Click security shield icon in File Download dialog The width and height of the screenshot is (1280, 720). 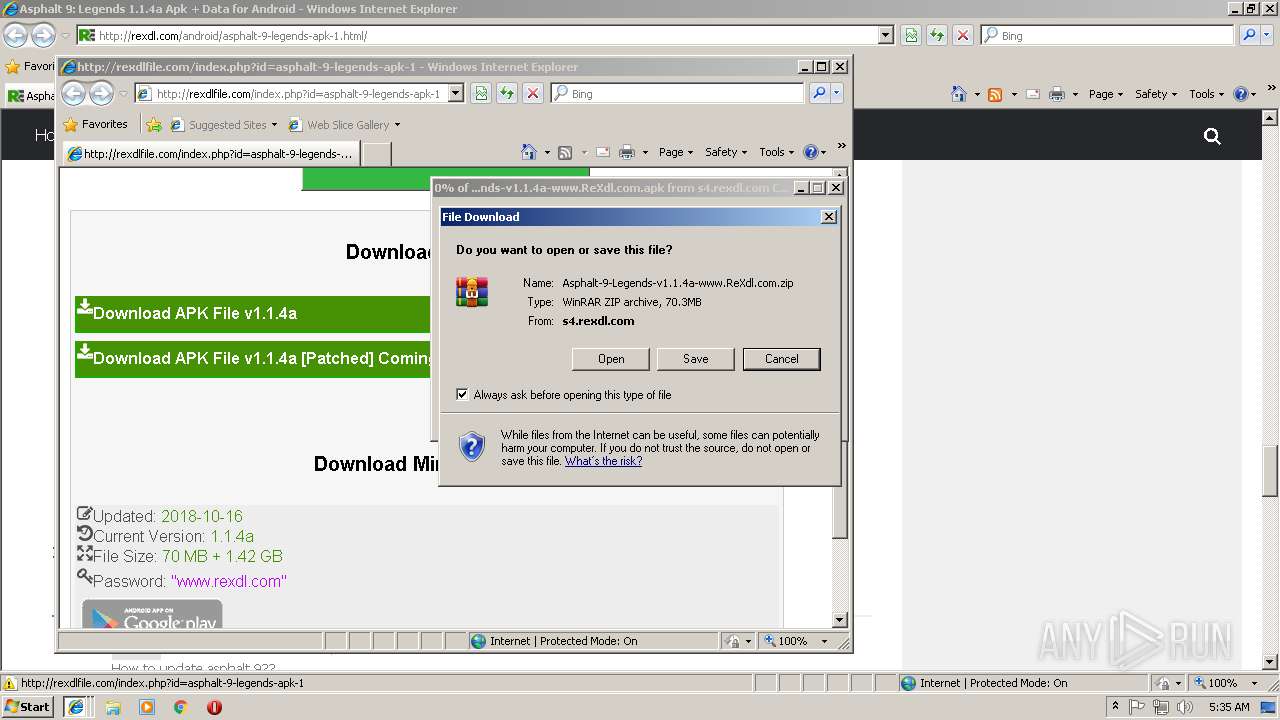pyautogui.click(x=472, y=446)
